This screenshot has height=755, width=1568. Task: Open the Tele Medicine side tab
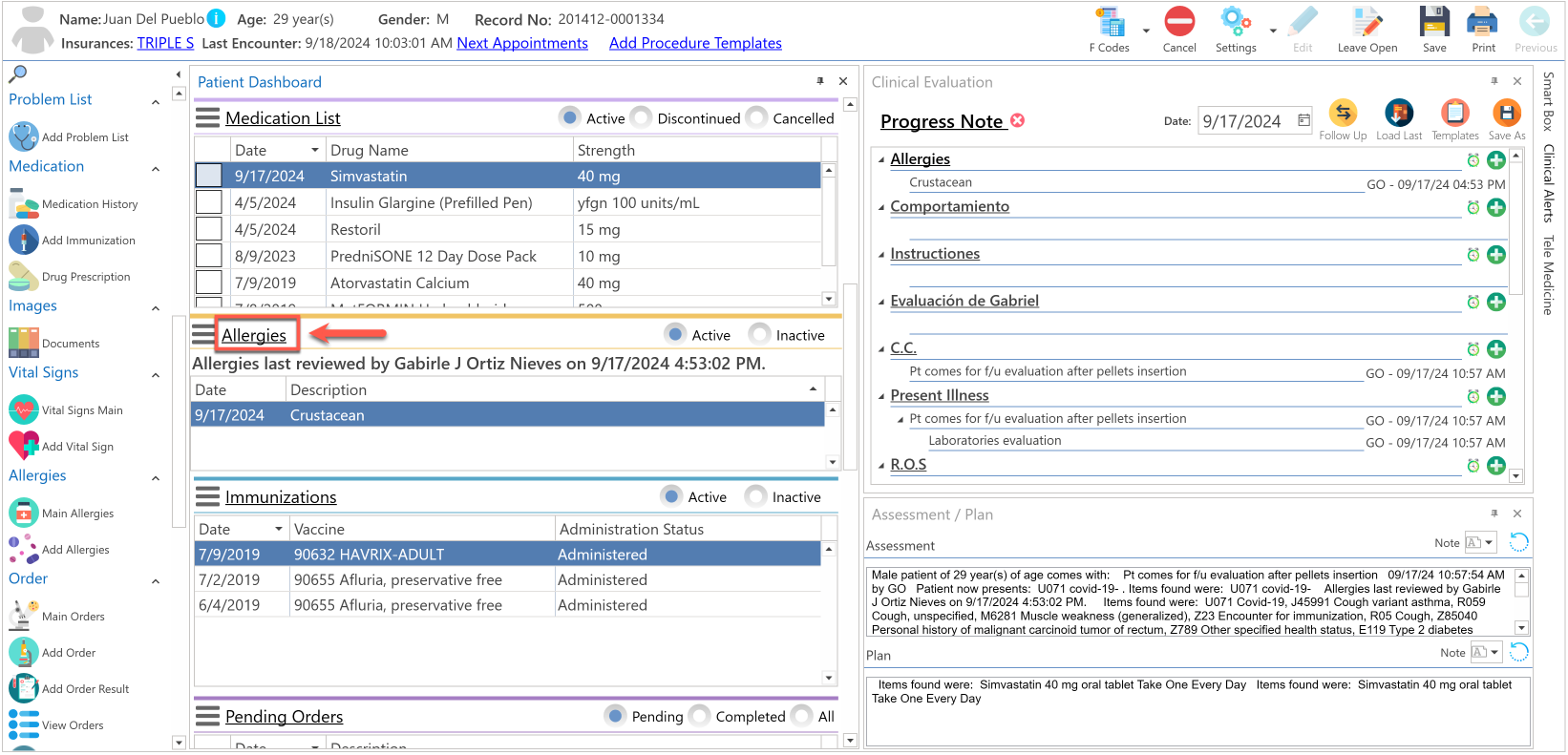pos(1548,275)
